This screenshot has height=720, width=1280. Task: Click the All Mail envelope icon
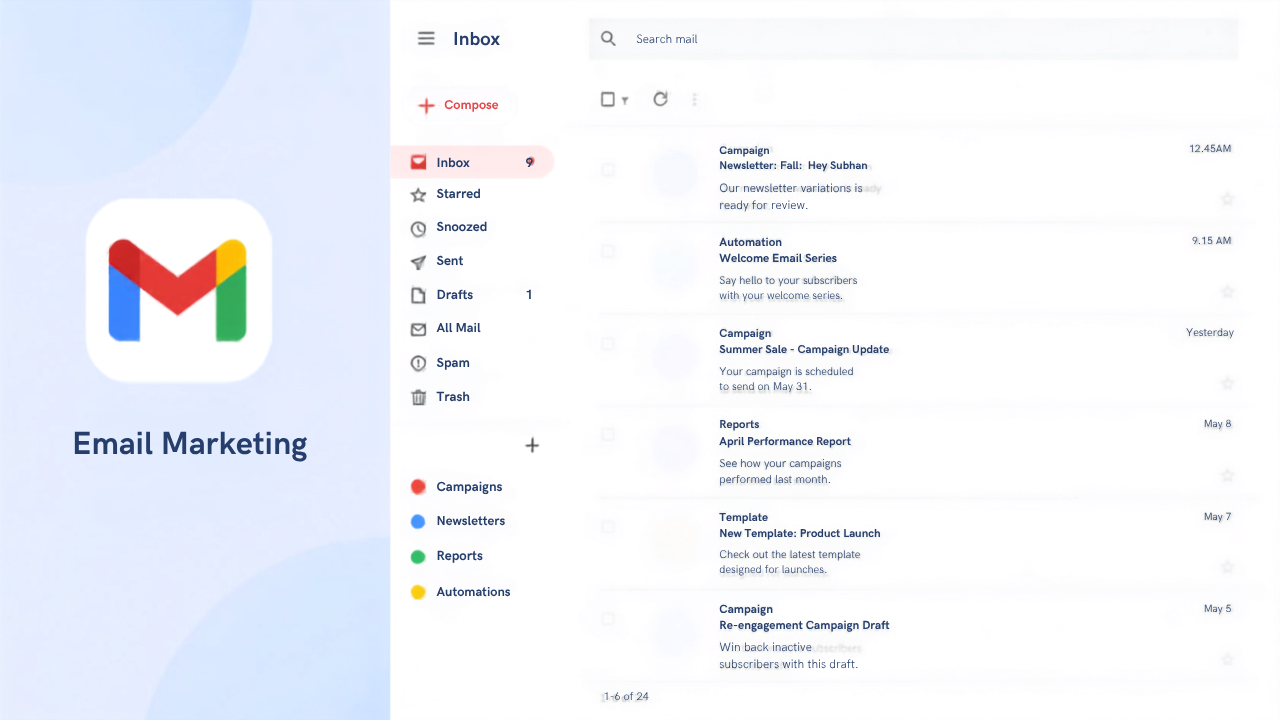click(418, 329)
